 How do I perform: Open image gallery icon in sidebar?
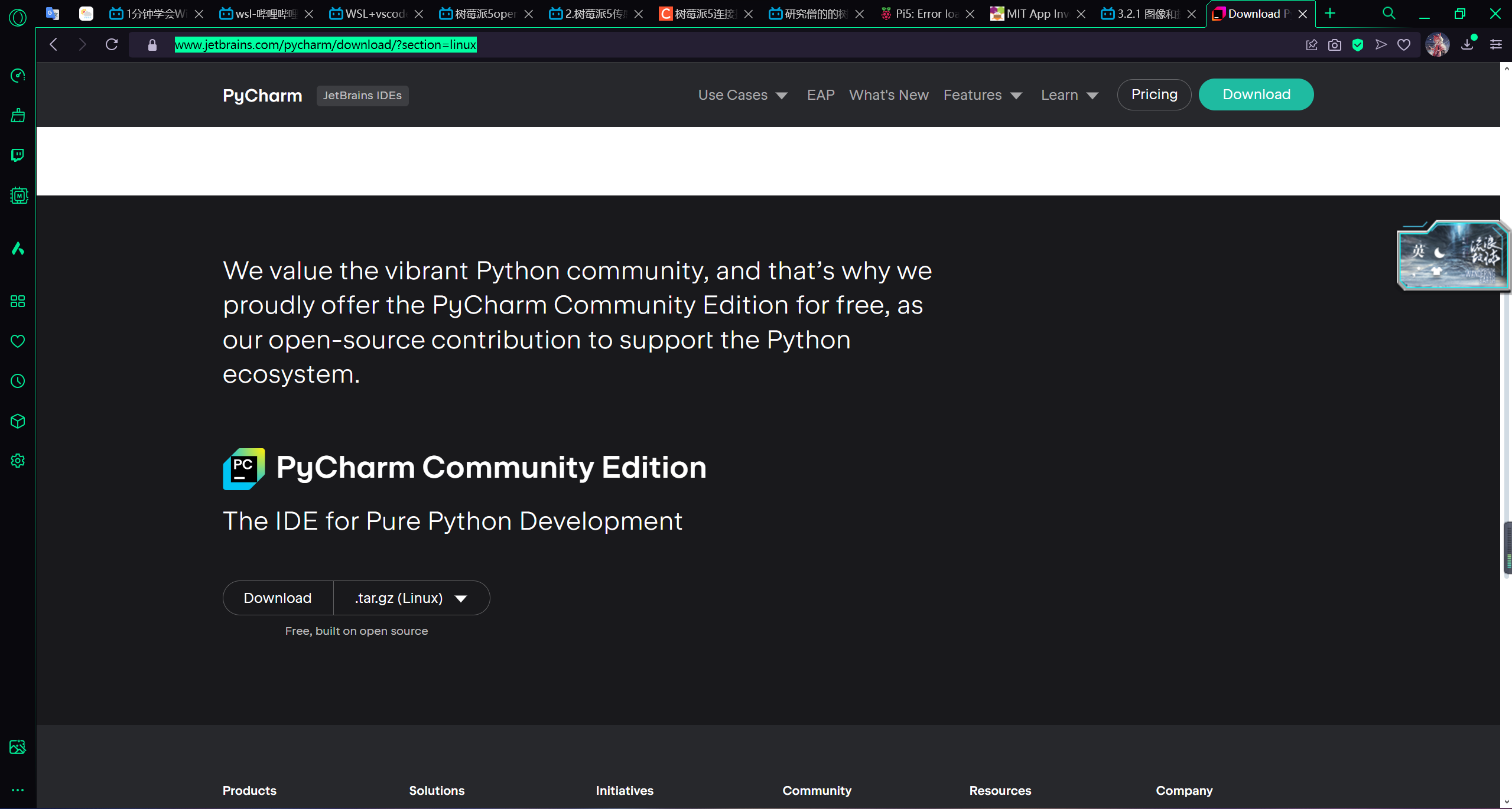click(x=18, y=747)
